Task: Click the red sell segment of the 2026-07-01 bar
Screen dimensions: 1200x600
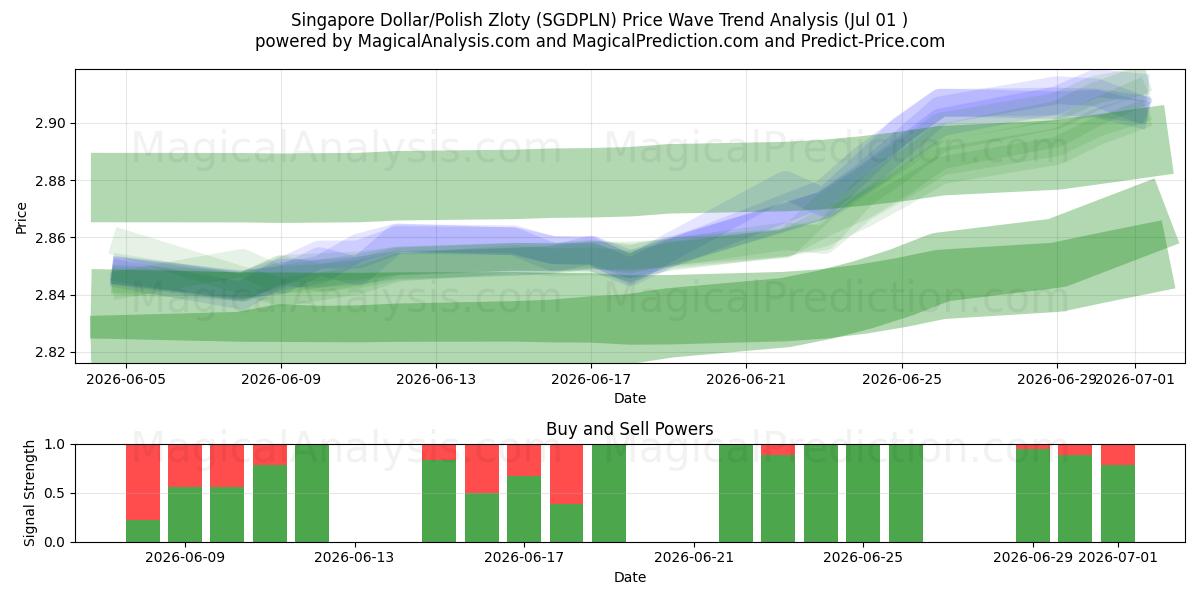Action: tap(1117, 454)
